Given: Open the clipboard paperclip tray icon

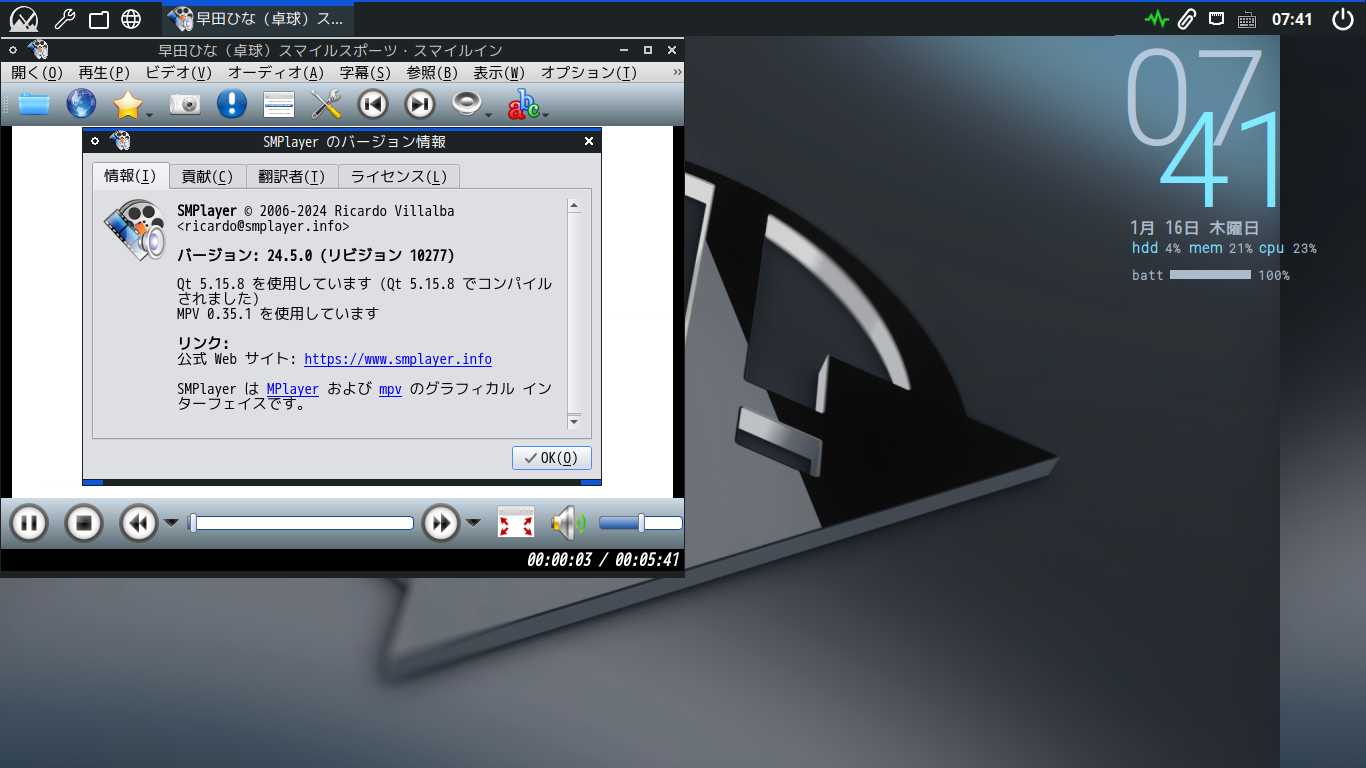Looking at the screenshot, I should [x=1187, y=18].
